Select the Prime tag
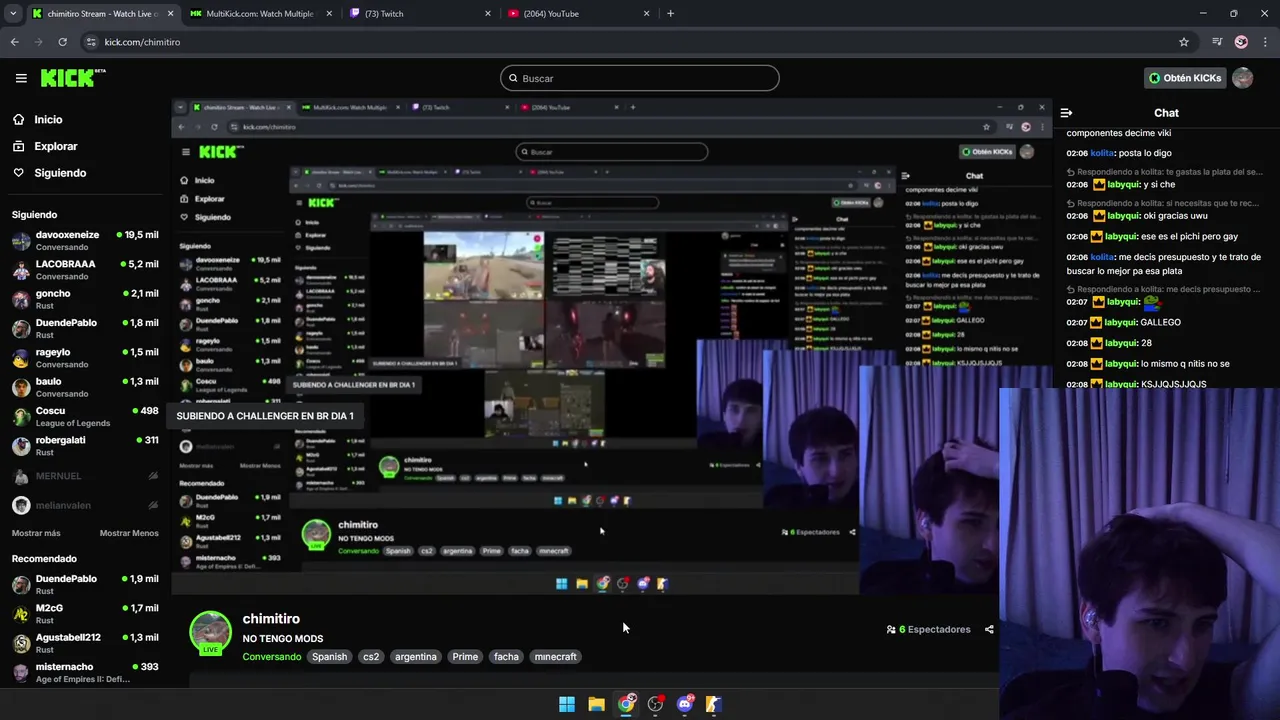This screenshot has width=1280, height=720. 465,657
